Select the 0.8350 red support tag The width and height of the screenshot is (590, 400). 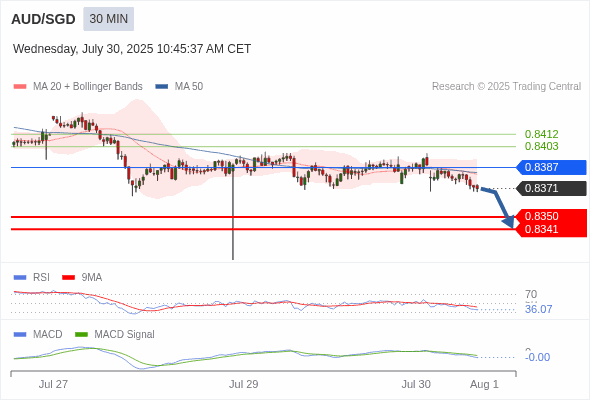551,216
